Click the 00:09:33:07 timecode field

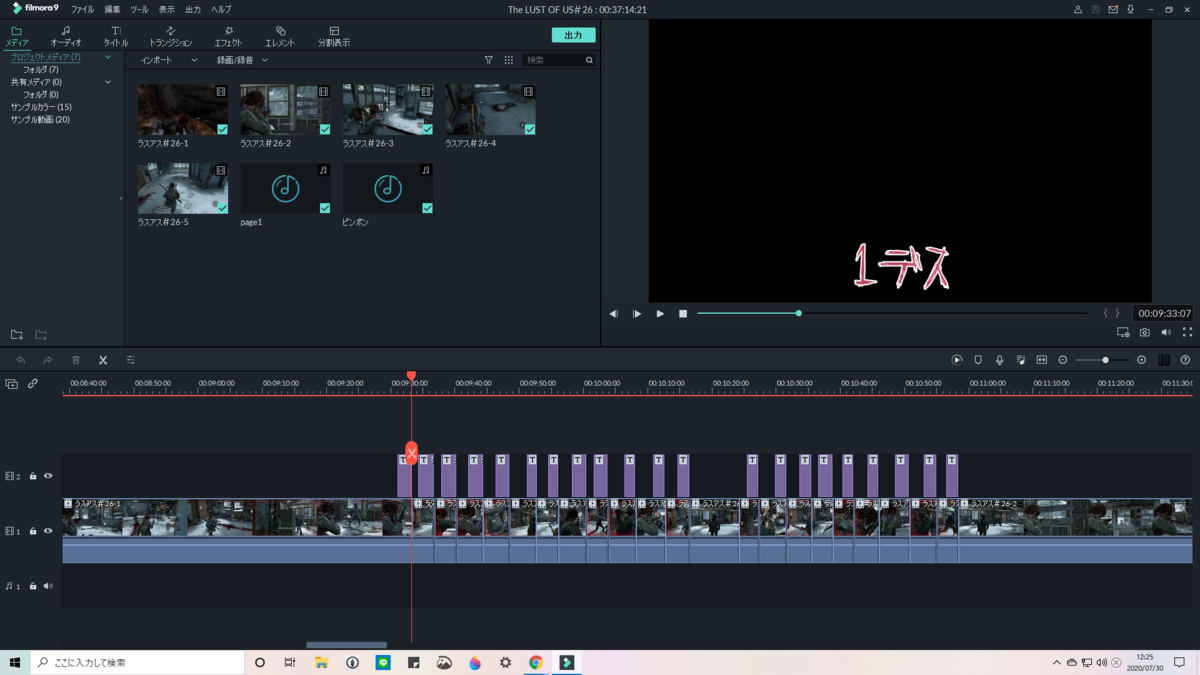click(x=1164, y=313)
